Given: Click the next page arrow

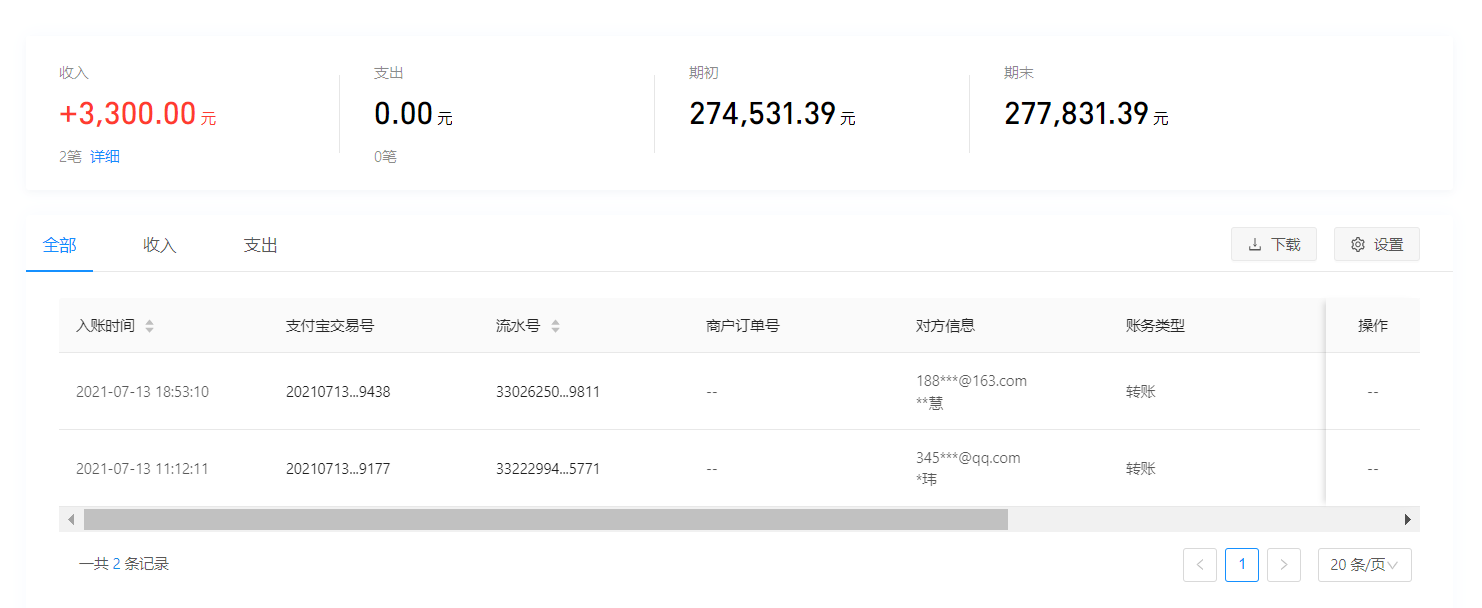Looking at the screenshot, I should point(1284,564).
